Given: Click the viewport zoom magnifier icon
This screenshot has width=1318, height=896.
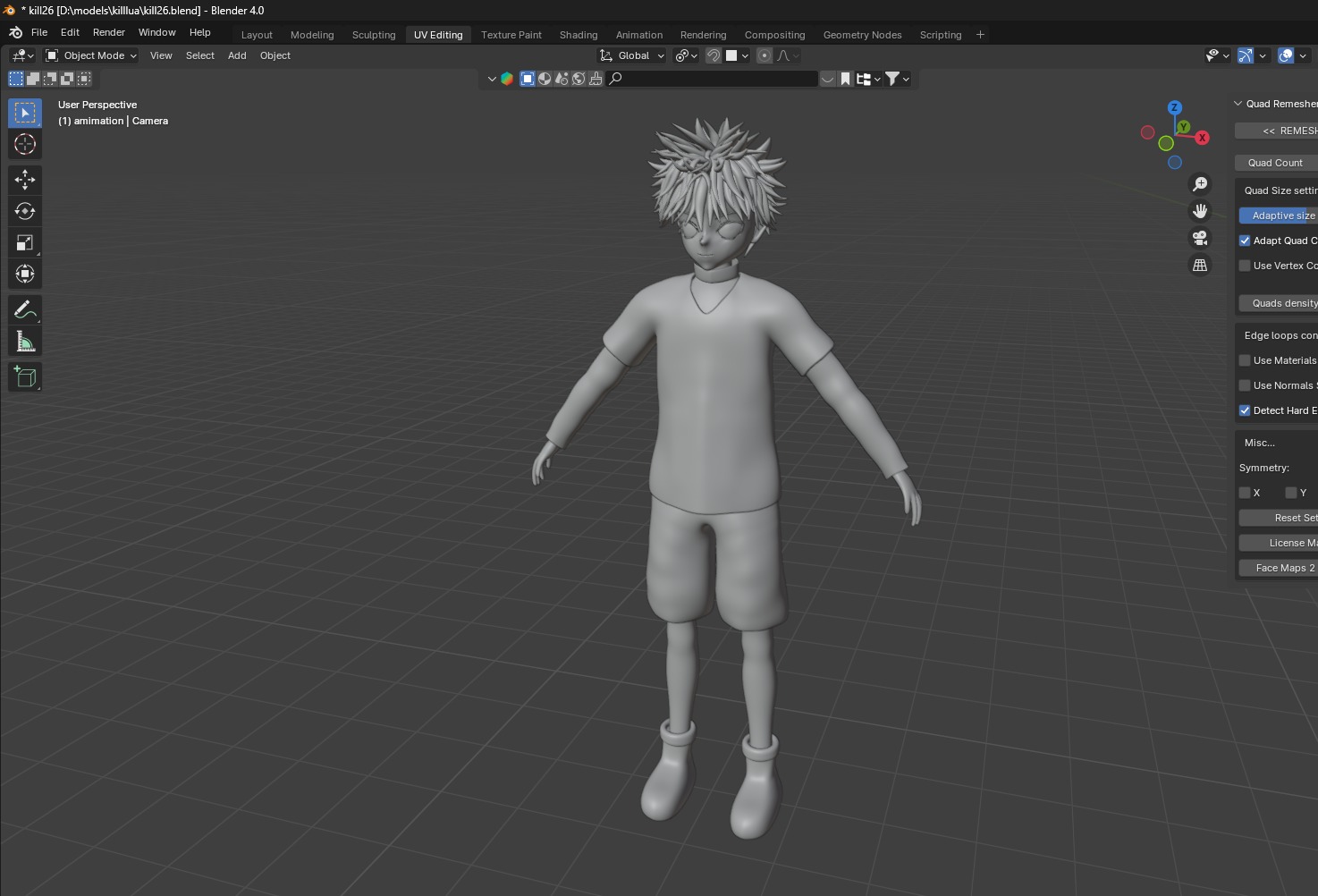Looking at the screenshot, I should [x=1200, y=184].
